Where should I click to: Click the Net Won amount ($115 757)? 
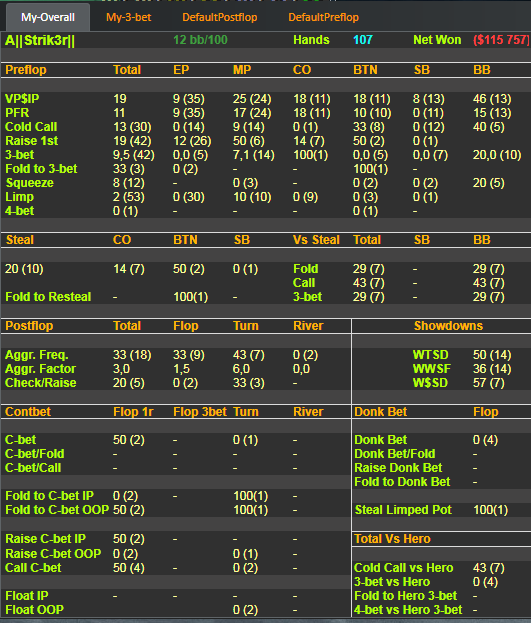tap(501, 40)
